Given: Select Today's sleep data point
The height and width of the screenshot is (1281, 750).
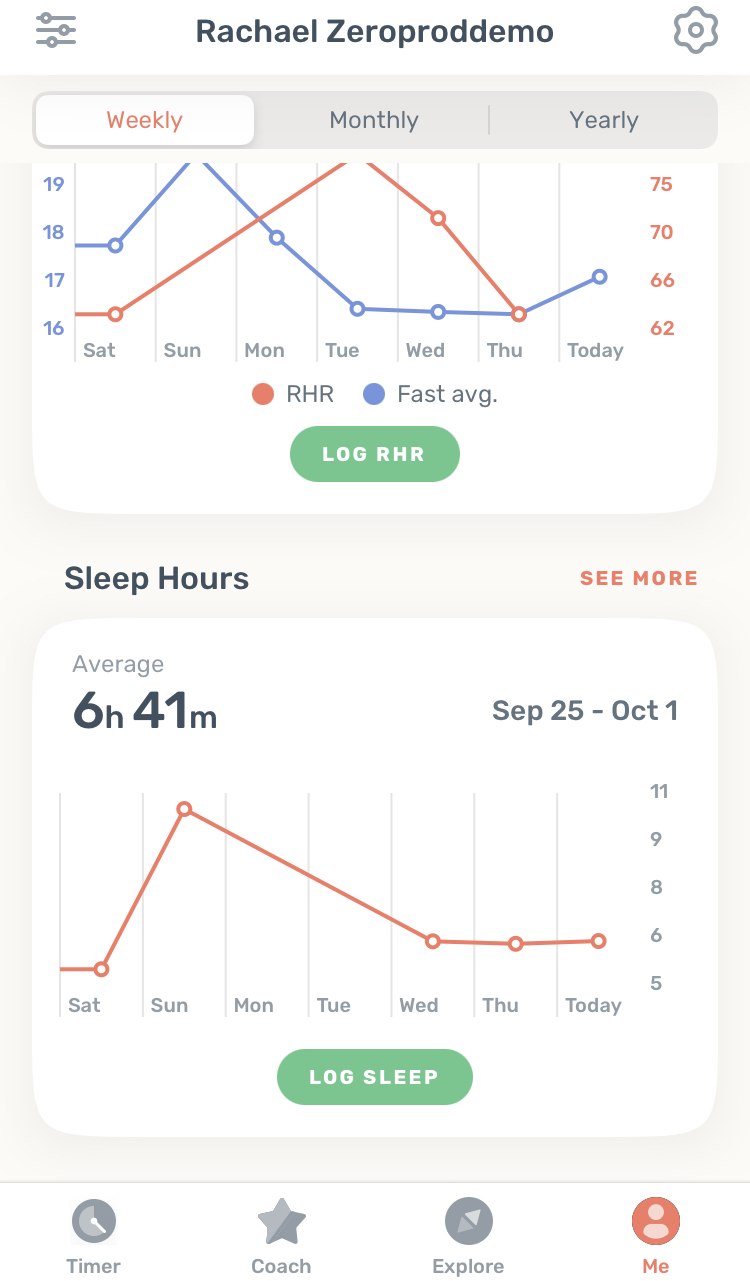Looking at the screenshot, I should pos(598,941).
